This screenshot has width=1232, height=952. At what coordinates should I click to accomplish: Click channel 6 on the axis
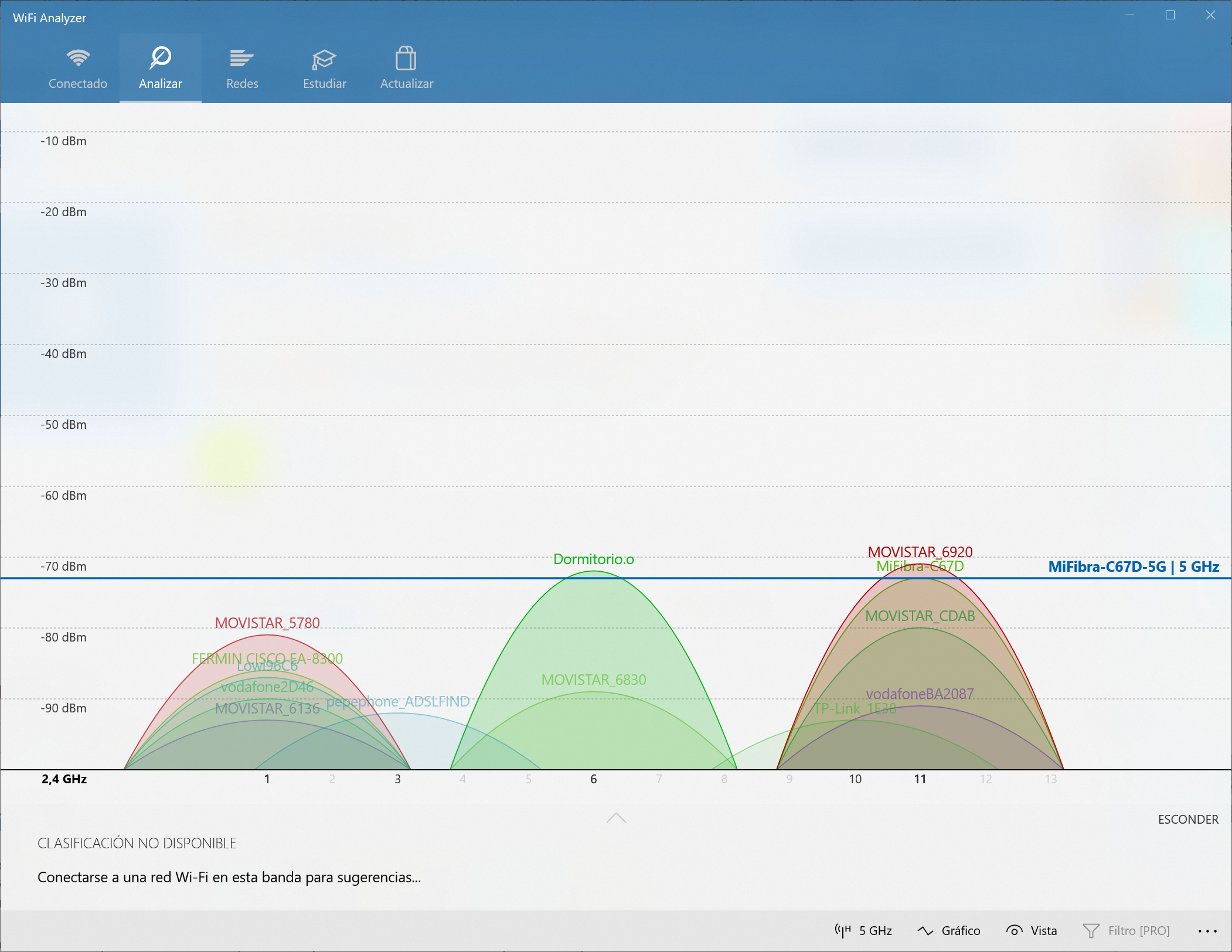tap(593, 779)
